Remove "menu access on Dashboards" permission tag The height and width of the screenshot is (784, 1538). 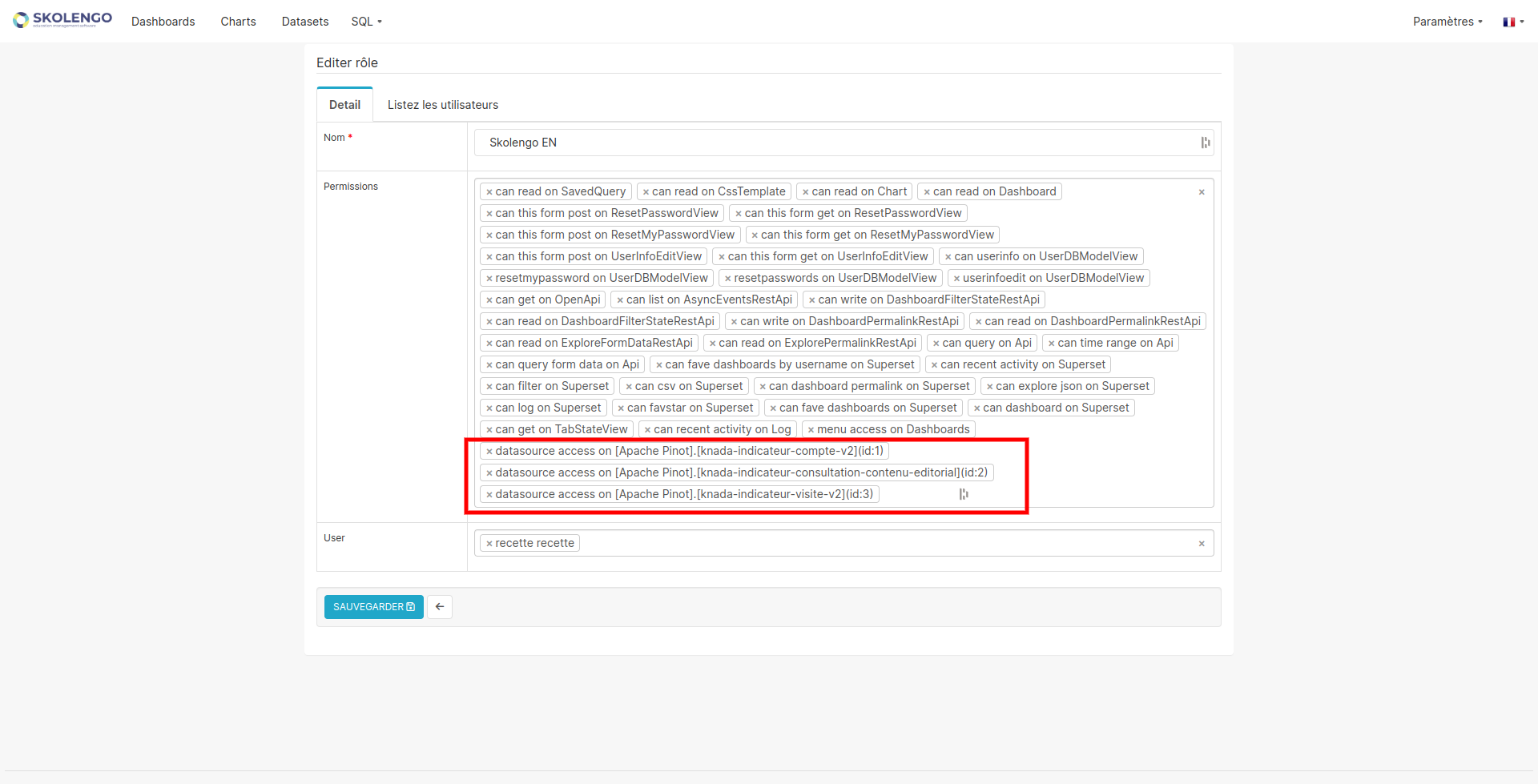pos(812,429)
